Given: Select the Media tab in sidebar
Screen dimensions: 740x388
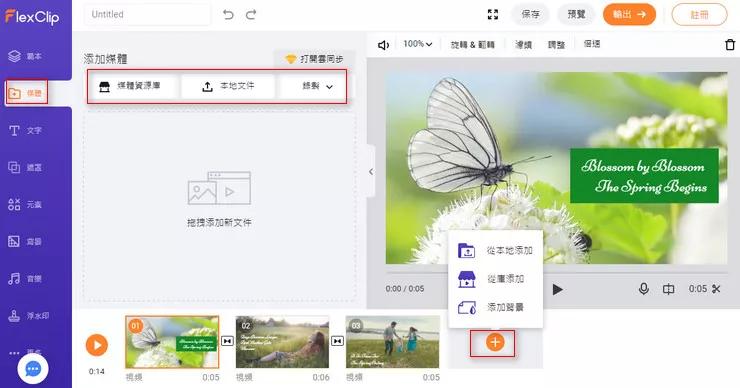Looking at the screenshot, I should tap(26, 93).
